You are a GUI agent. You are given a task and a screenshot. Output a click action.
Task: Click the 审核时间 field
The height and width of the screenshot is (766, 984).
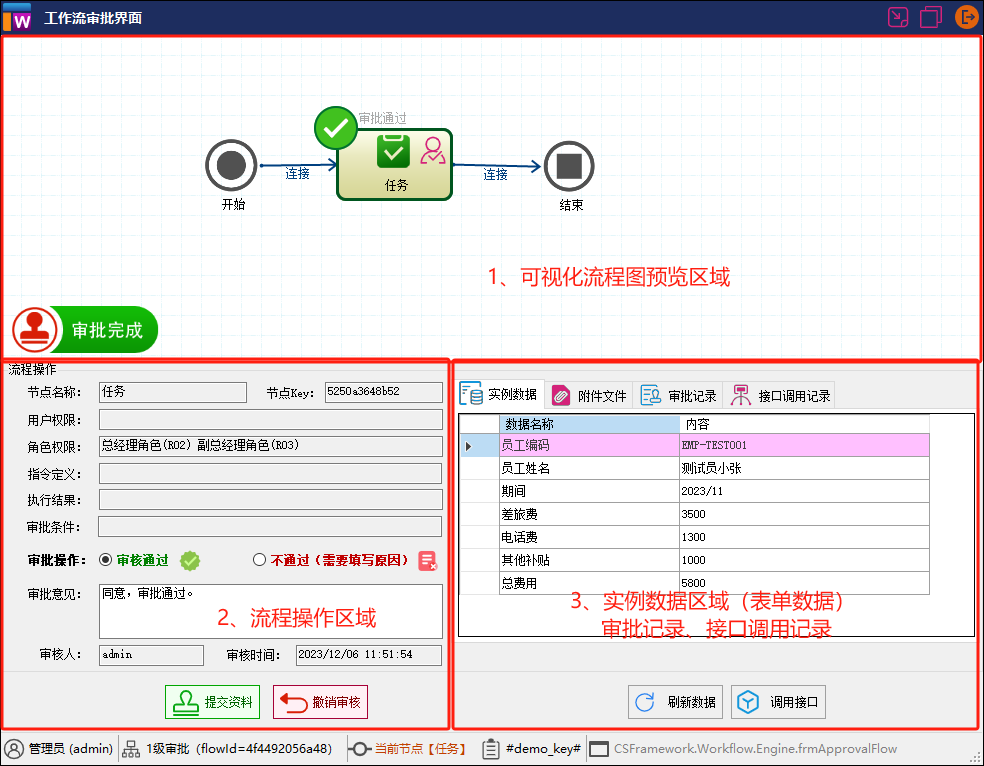[369, 655]
